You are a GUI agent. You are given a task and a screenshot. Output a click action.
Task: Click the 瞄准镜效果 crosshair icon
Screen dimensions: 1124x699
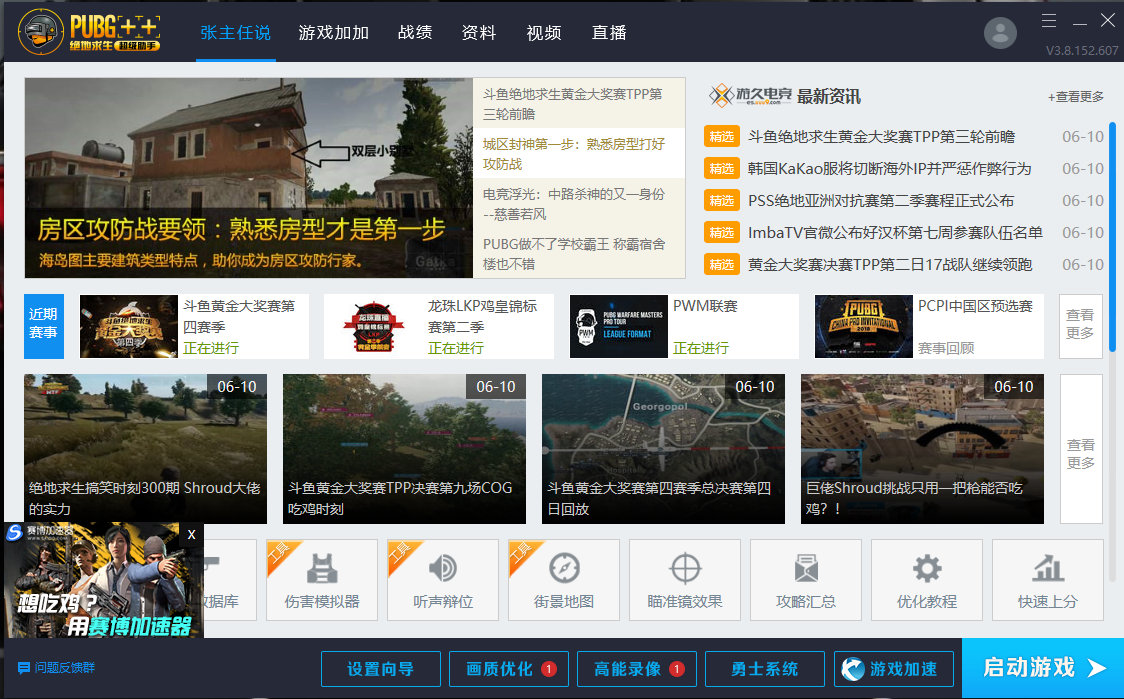point(684,580)
